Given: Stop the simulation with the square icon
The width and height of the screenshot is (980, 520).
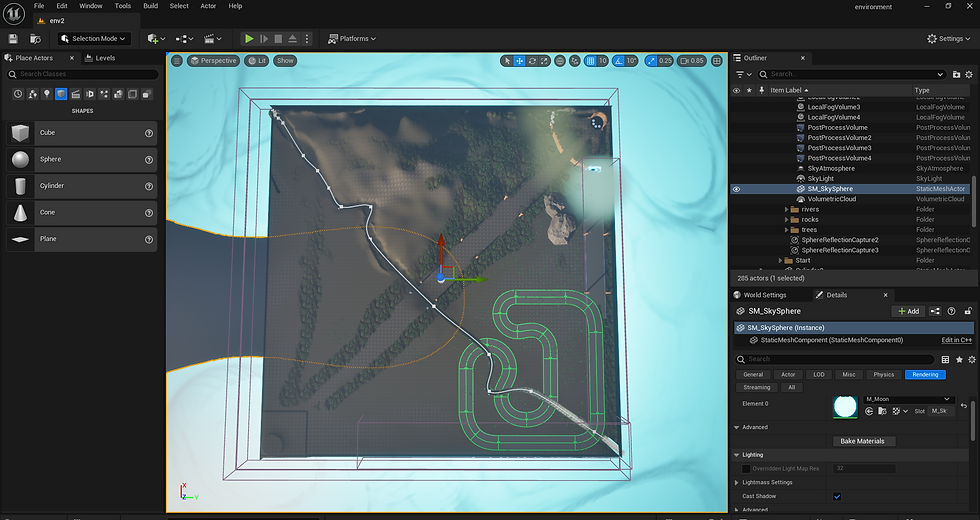Looking at the screenshot, I should pyautogui.click(x=278, y=39).
